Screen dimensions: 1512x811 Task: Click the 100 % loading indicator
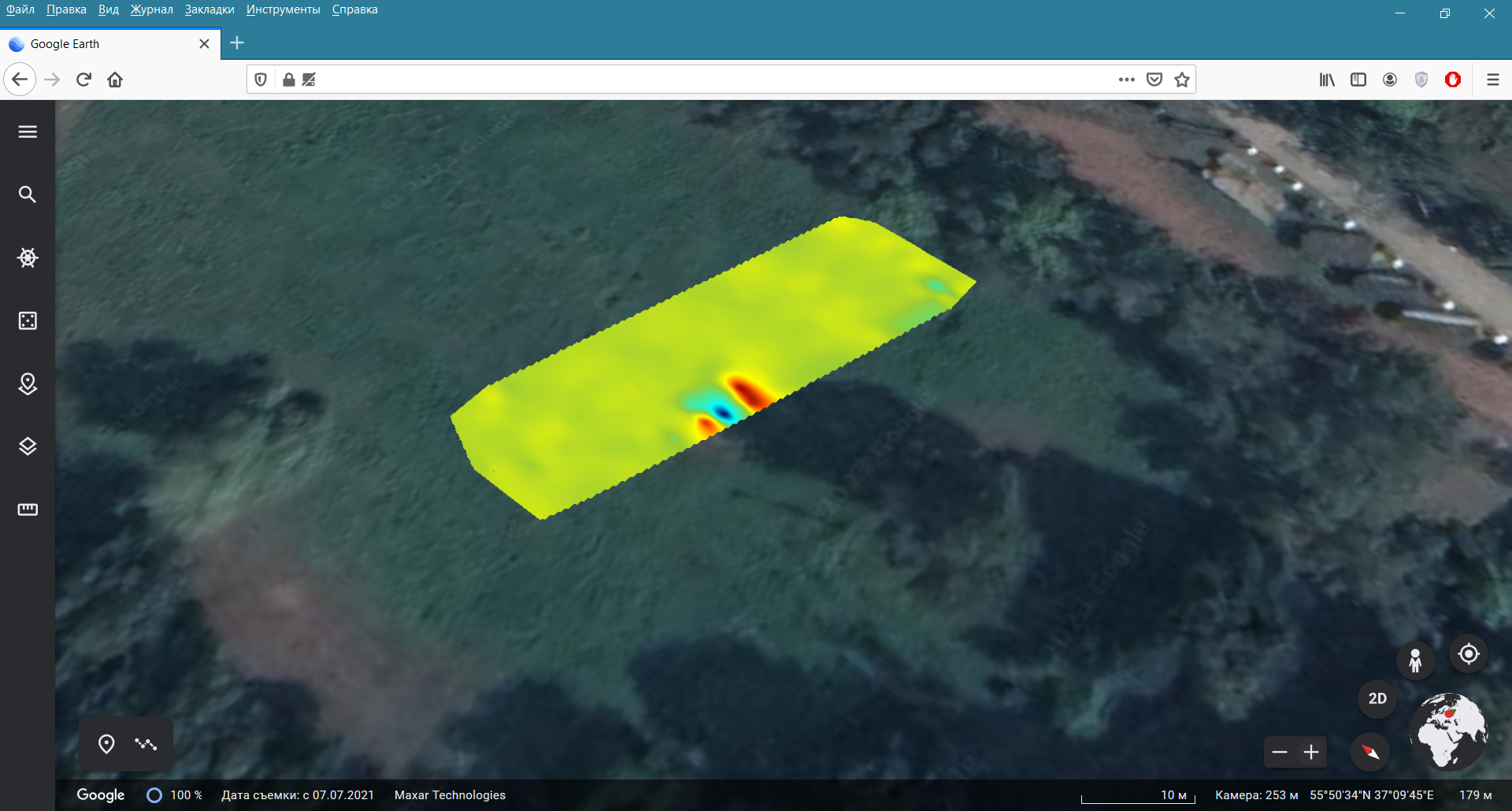(x=175, y=795)
